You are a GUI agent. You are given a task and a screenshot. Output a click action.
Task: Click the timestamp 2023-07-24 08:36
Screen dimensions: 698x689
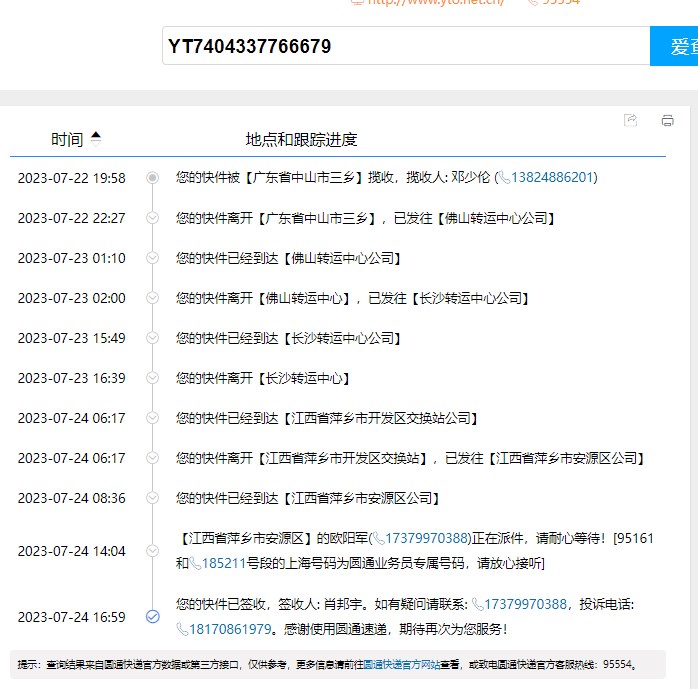point(72,498)
